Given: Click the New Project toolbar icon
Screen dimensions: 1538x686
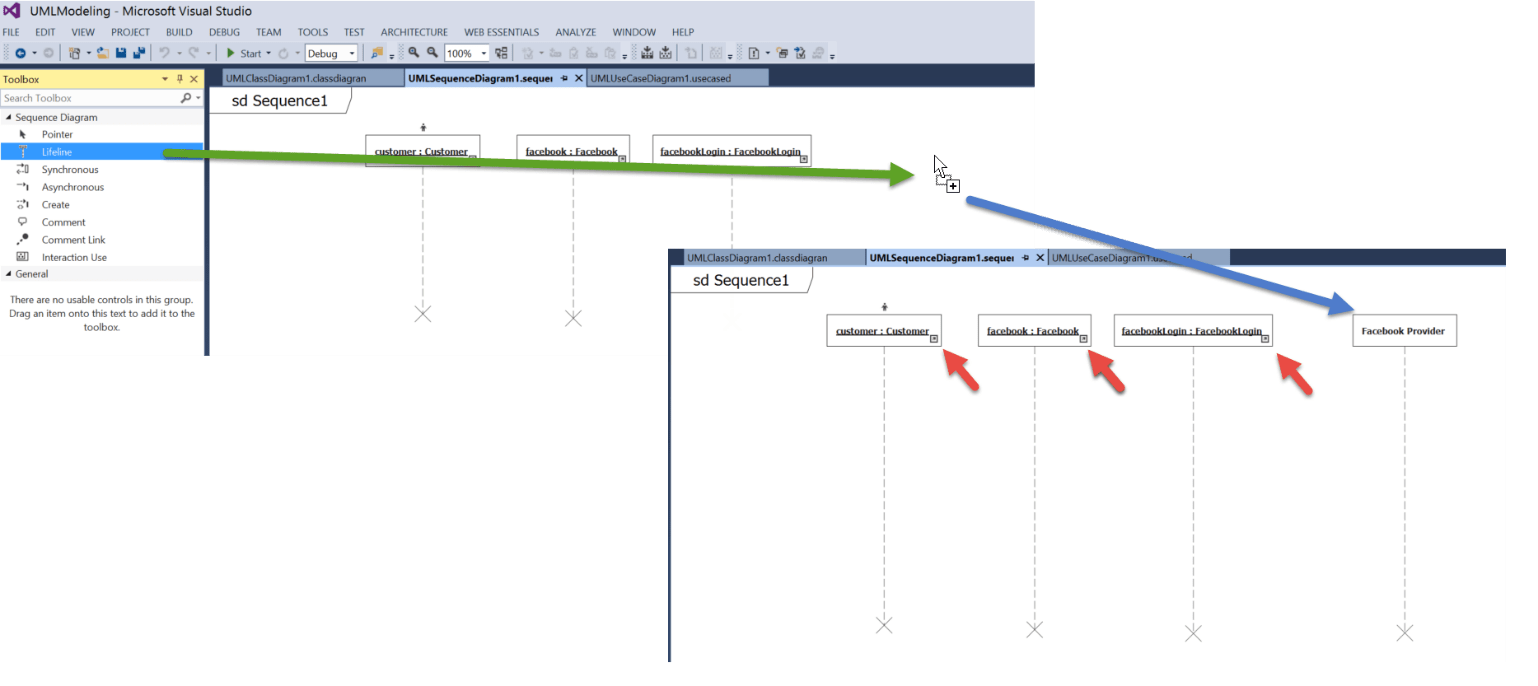Looking at the screenshot, I should 75,53.
